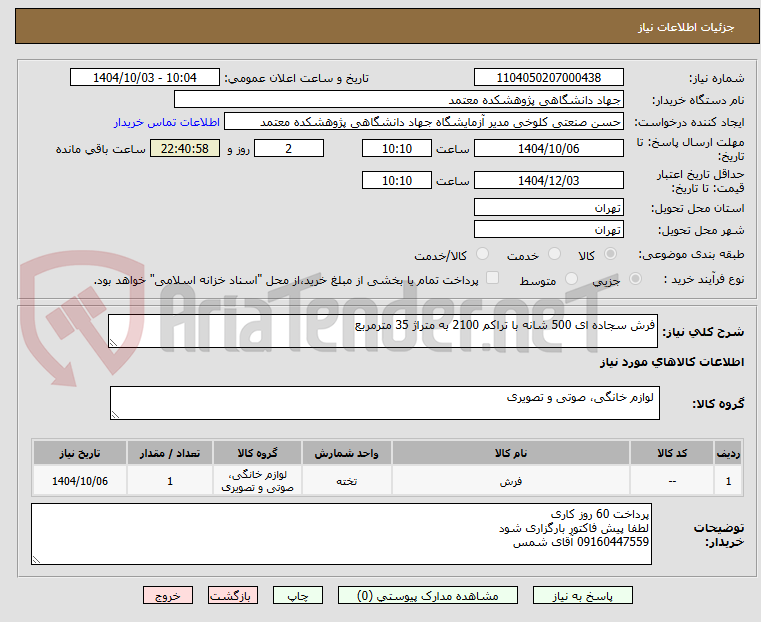Choose the جزیی purchase type radio
The width and height of the screenshot is (761, 622).
[635, 278]
